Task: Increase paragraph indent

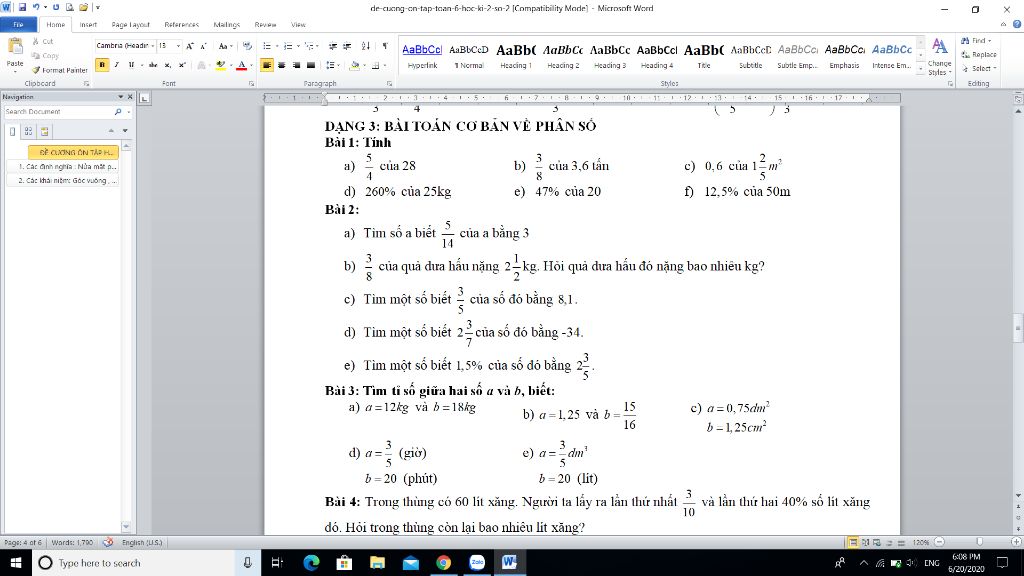Action: pyautogui.click(x=347, y=46)
